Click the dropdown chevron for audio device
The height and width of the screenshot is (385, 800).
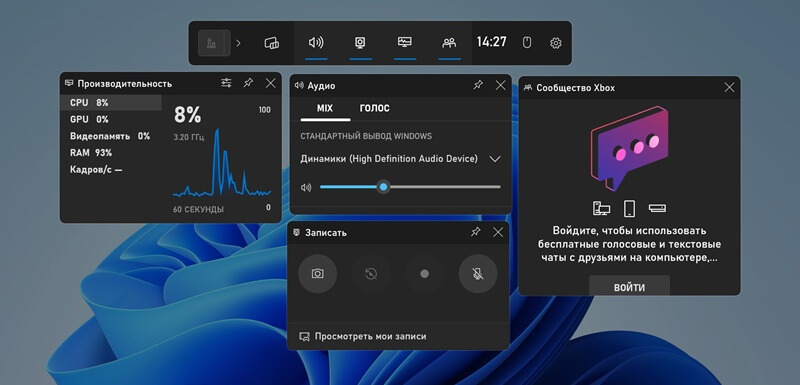click(x=494, y=159)
